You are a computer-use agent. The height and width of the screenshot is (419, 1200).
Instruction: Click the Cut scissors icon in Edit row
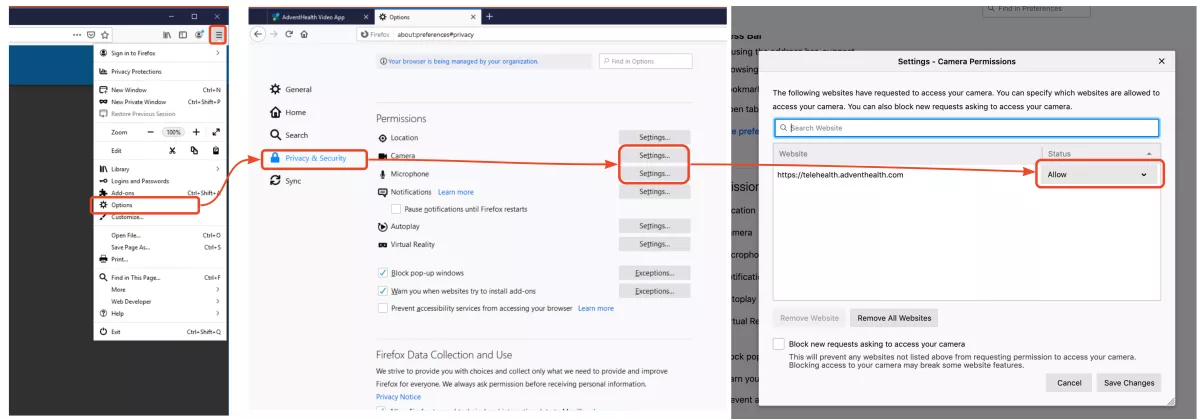pos(172,150)
